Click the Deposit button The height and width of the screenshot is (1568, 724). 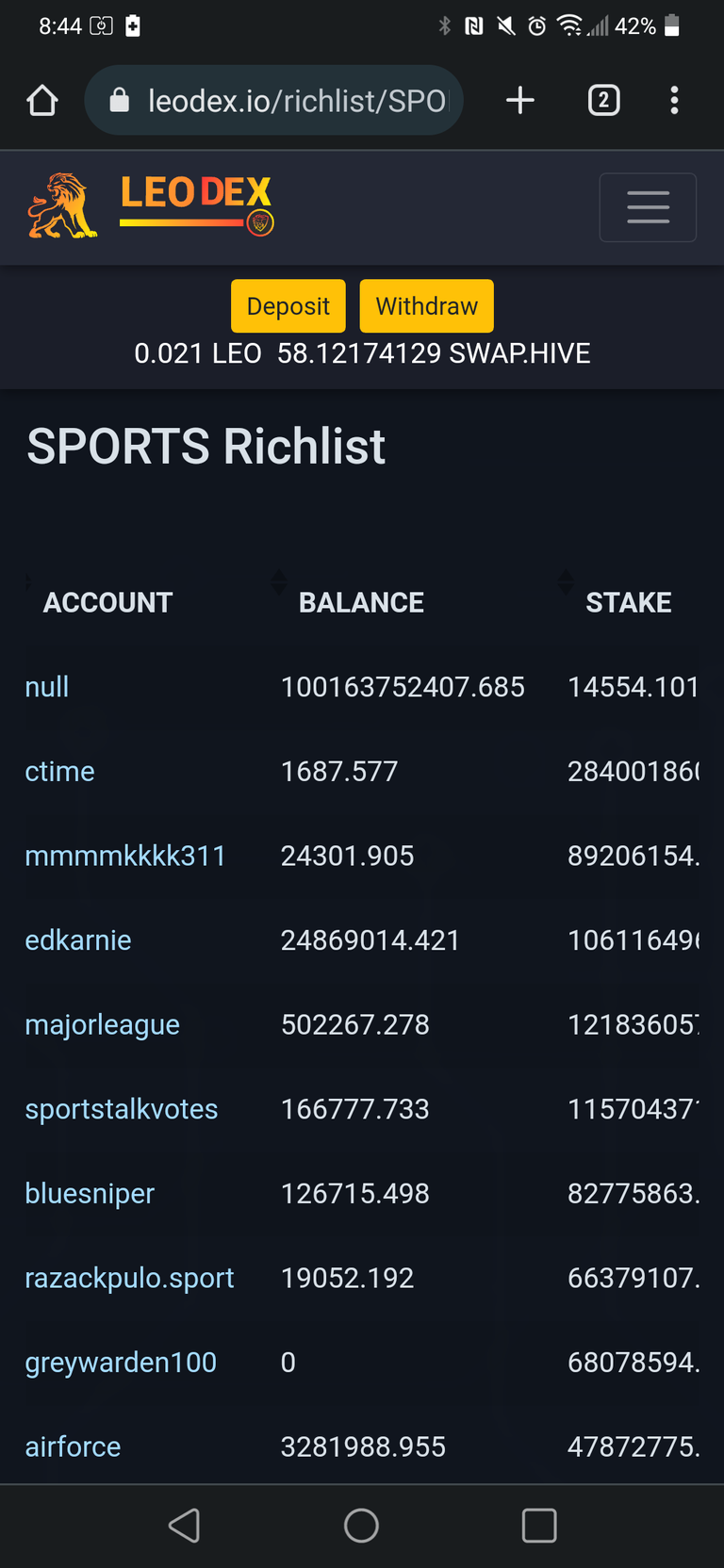pos(288,306)
